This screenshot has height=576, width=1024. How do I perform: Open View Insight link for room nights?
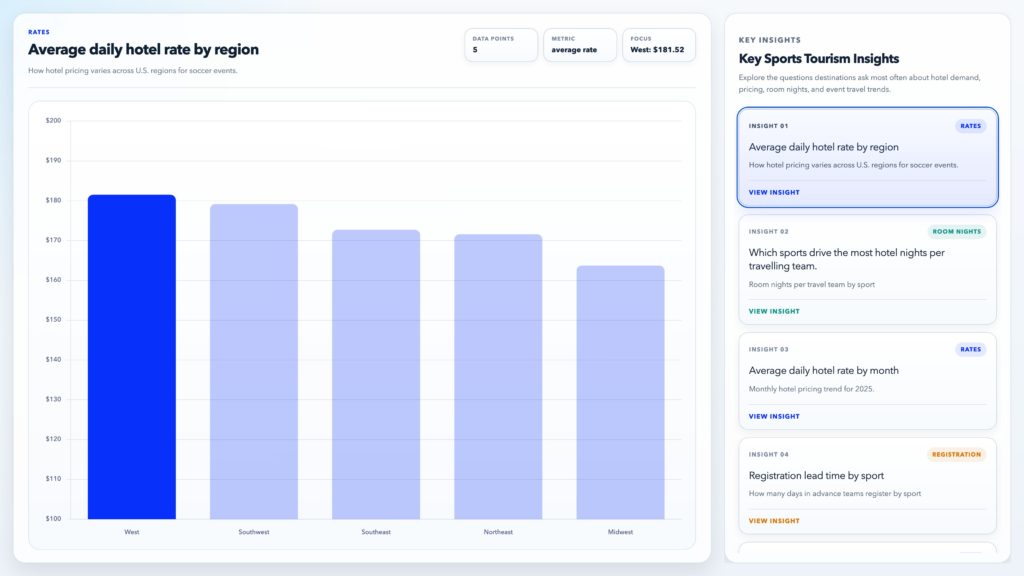[x=774, y=311]
